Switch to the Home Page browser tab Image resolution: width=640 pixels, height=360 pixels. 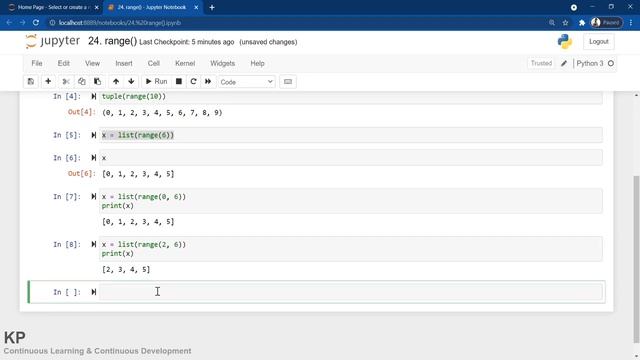coord(52,7)
